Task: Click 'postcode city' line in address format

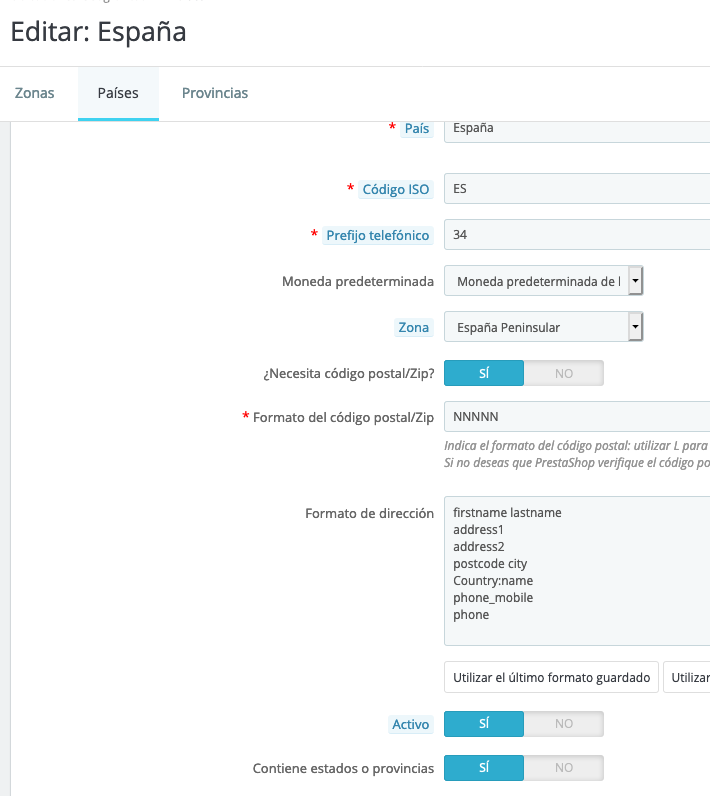Action: point(490,563)
